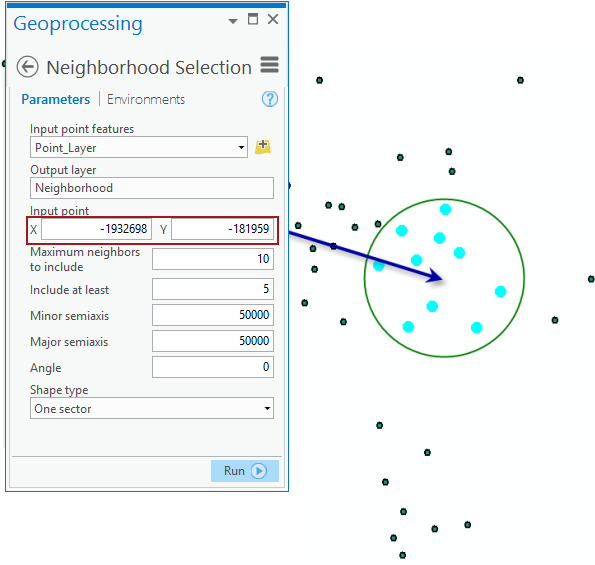Float or maximize the Geoprocessing pane
This screenshot has width=595, height=565.
point(253,19)
